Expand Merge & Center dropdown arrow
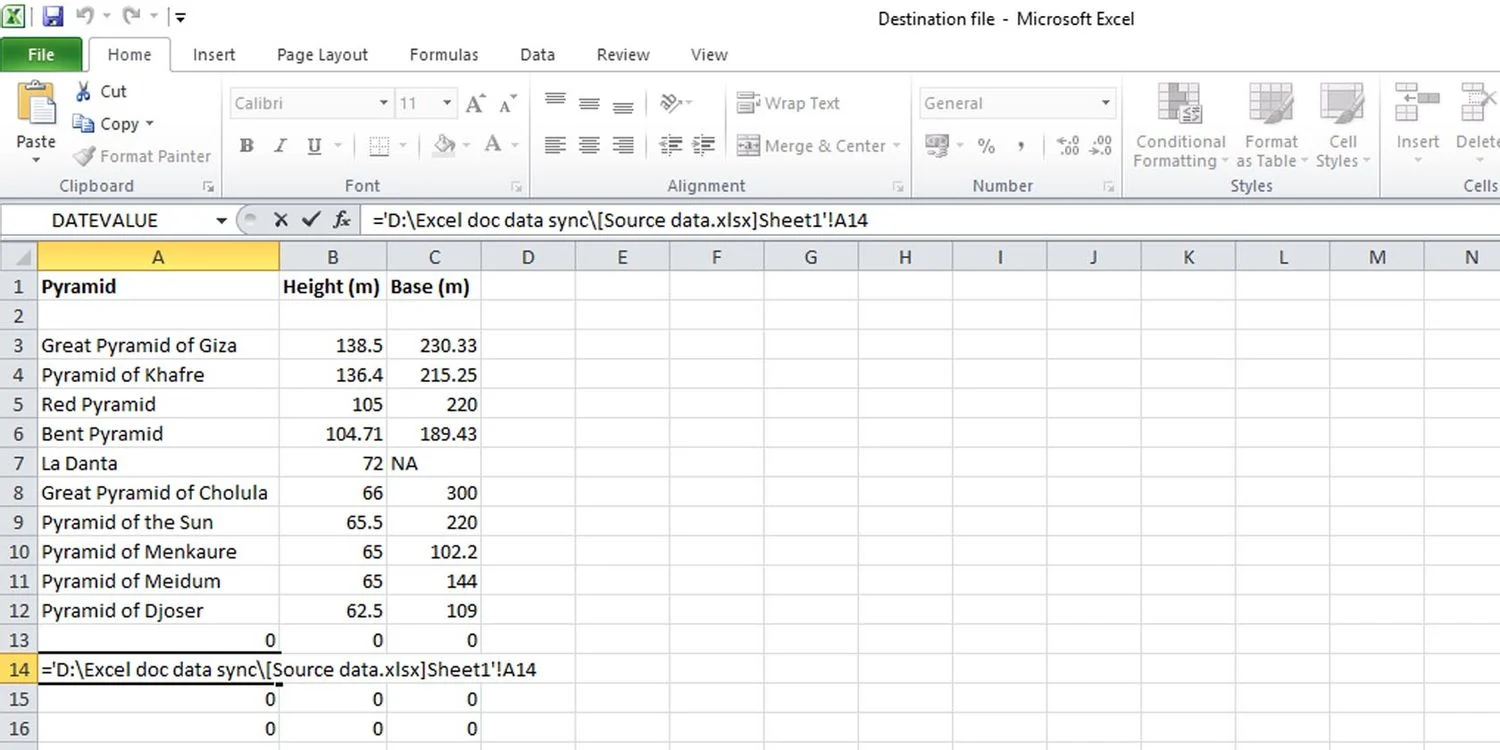The width and height of the screenshot is (1500, 750). (896, 146)
